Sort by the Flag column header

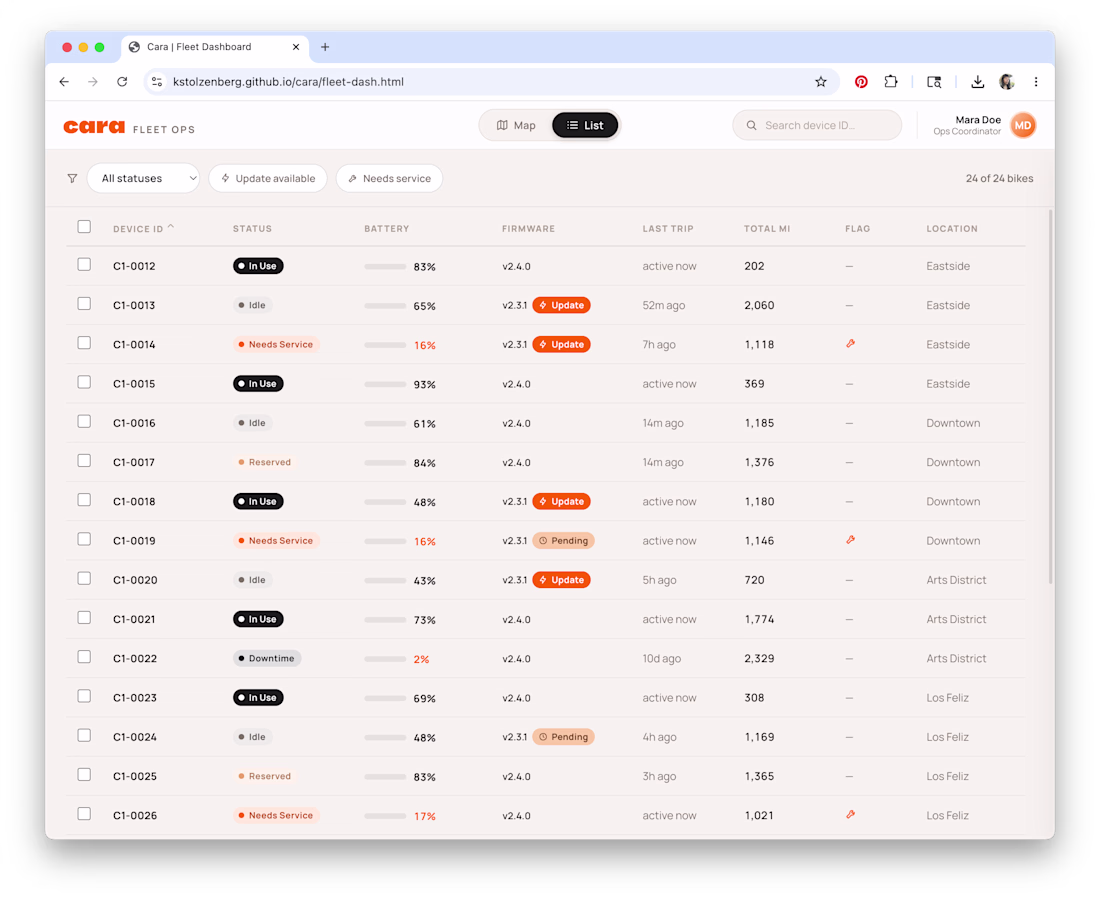tap(857, 229)
